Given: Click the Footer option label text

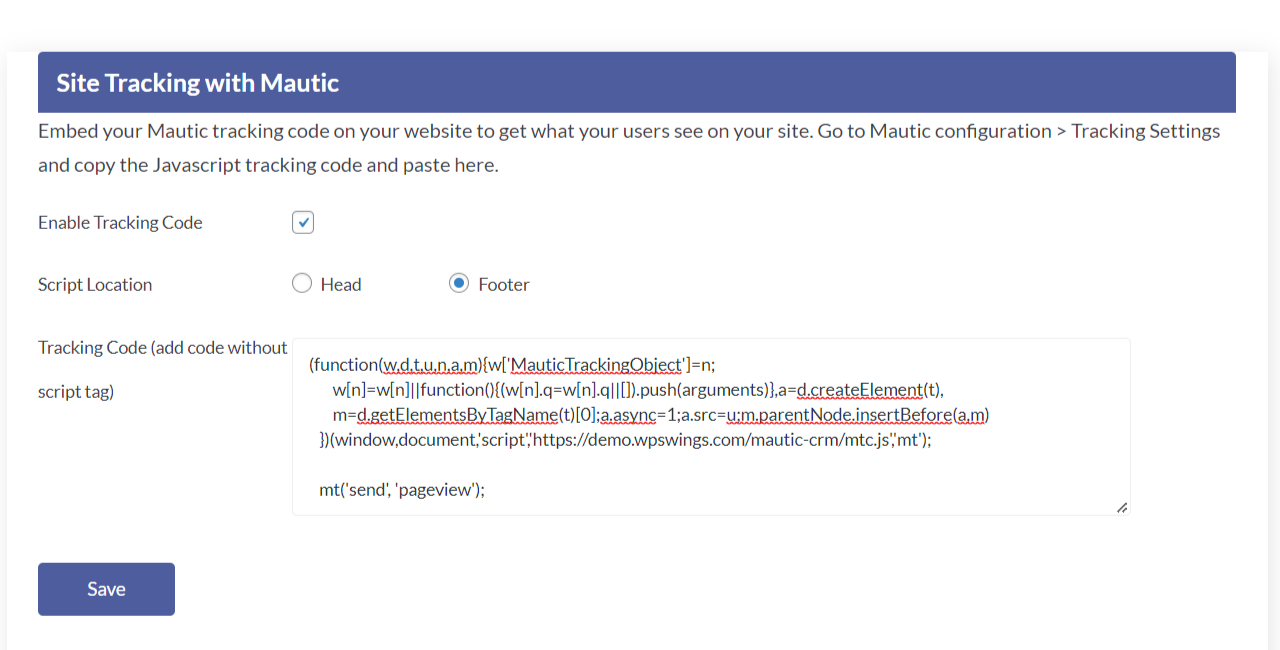Looking at the screenshot, I should [504, 285].
